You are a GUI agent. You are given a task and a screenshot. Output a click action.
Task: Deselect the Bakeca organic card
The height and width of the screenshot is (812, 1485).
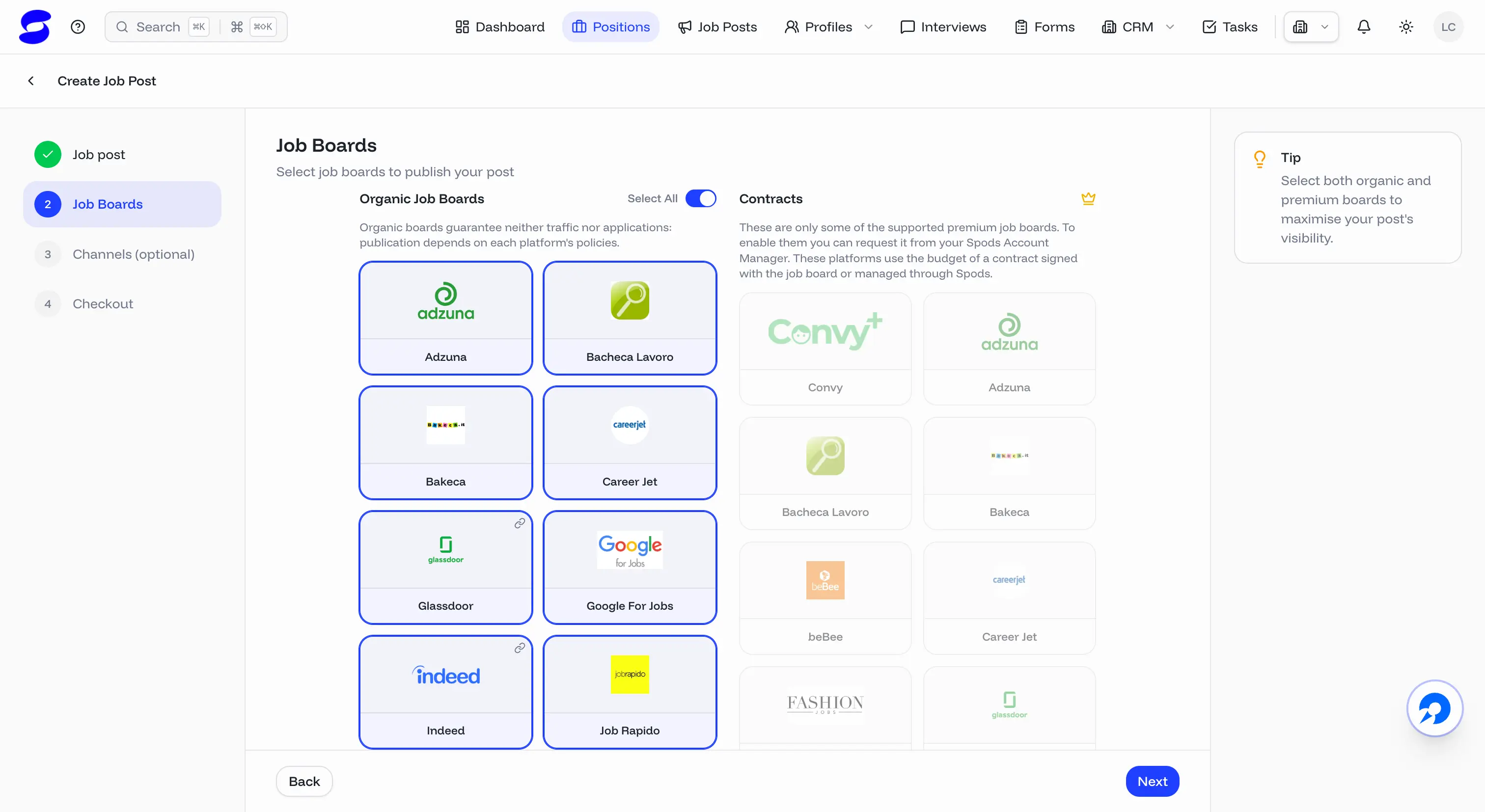pos(445,443)
